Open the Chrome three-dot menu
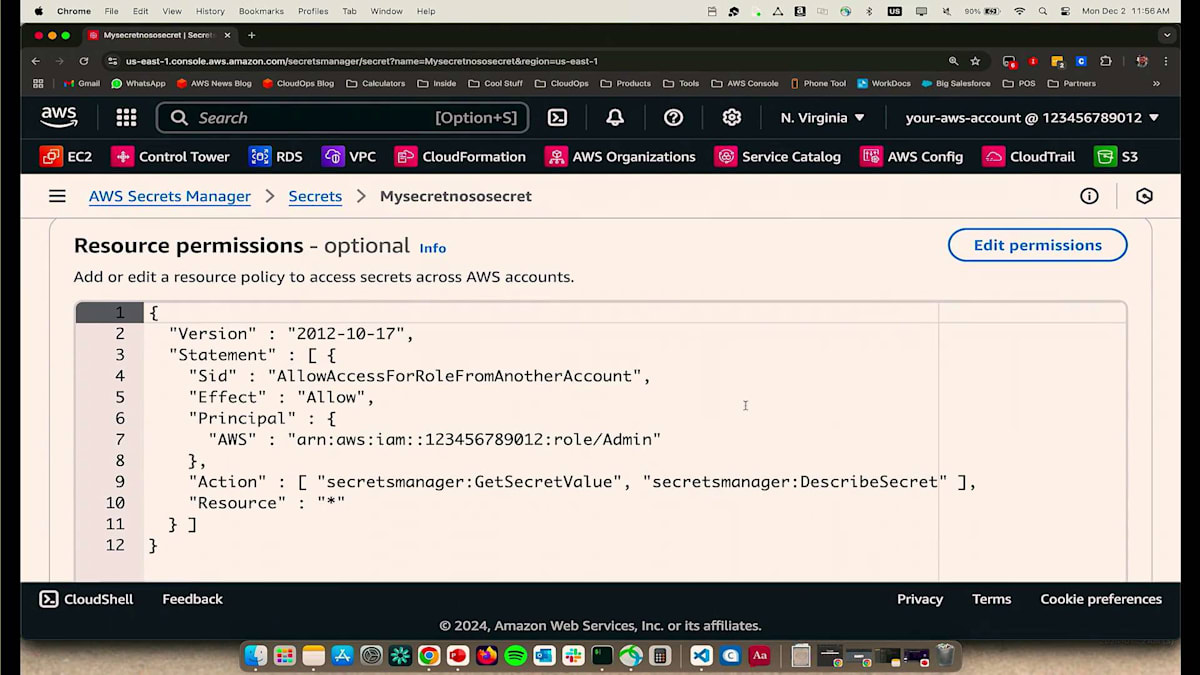Screen dimensions: 1200x675 tap(1167, 61)
